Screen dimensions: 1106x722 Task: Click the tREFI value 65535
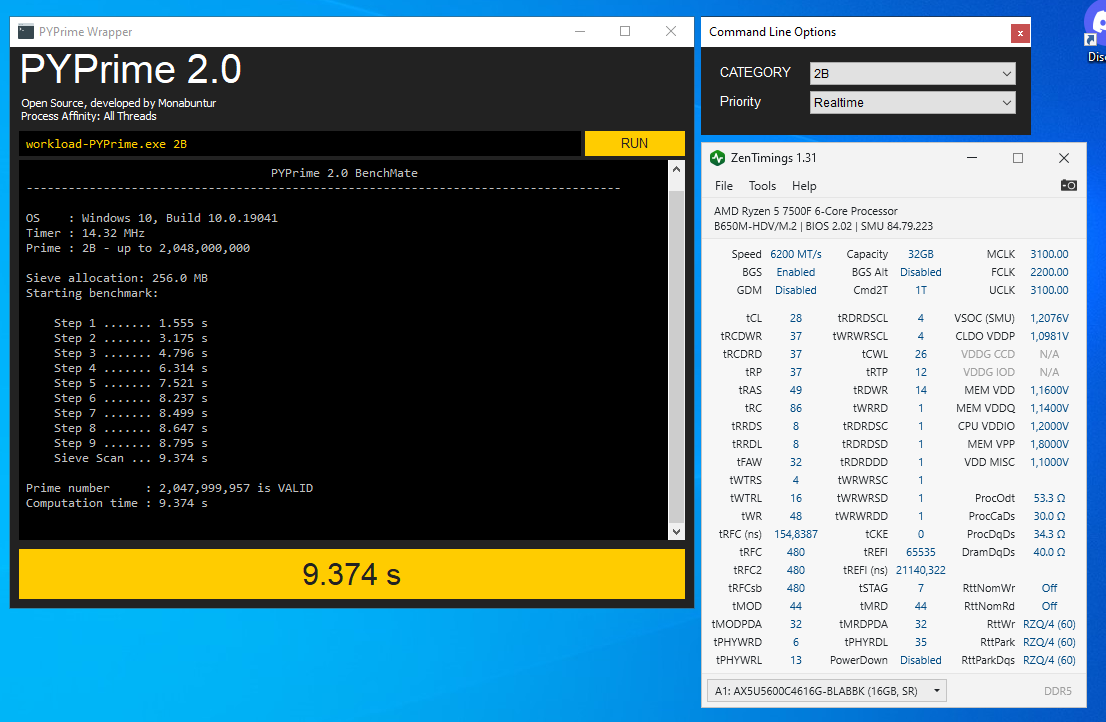920,552
